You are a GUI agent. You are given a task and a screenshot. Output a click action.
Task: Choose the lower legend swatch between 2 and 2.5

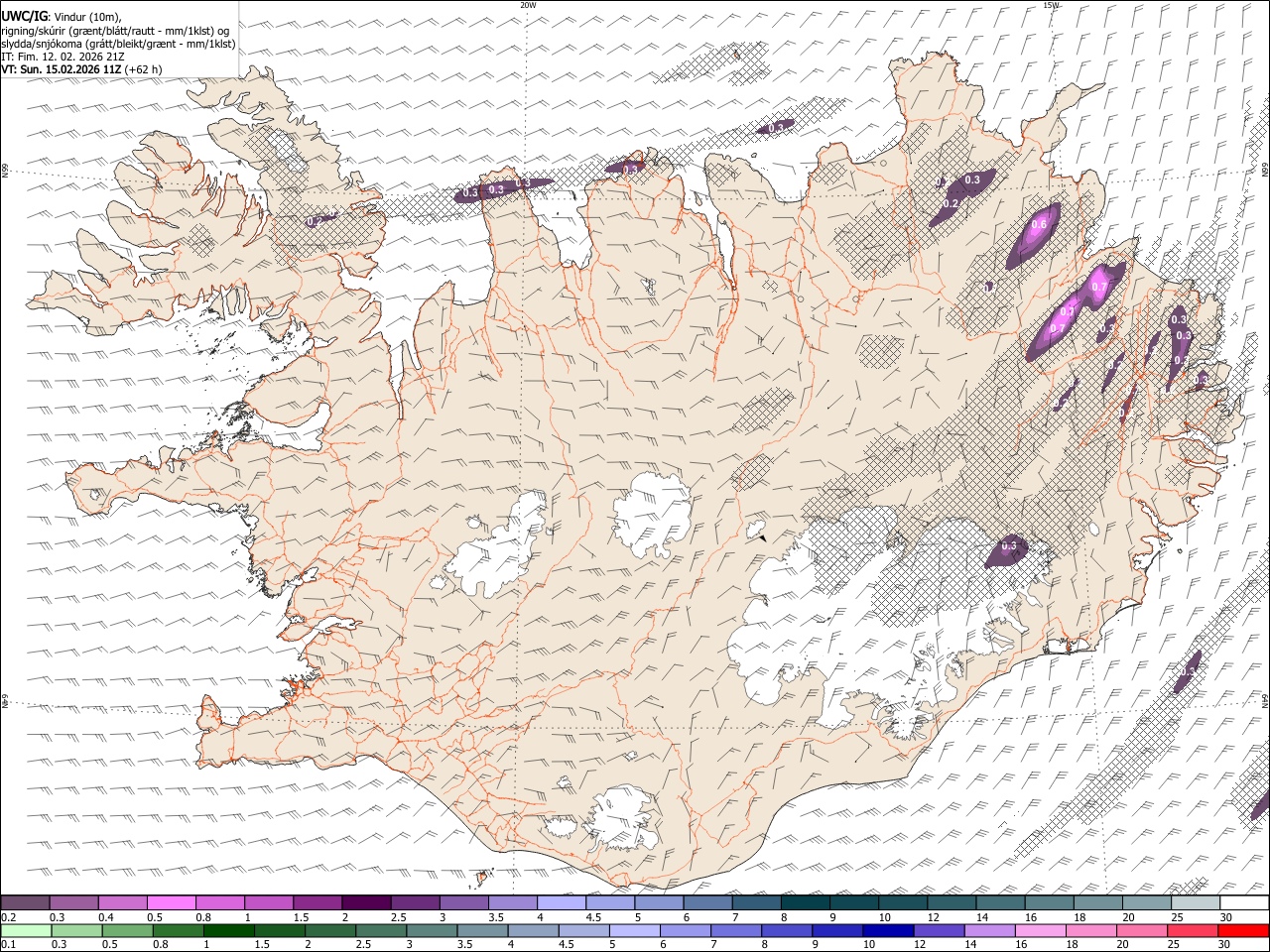pyautogui.click(x=330, y=931)
